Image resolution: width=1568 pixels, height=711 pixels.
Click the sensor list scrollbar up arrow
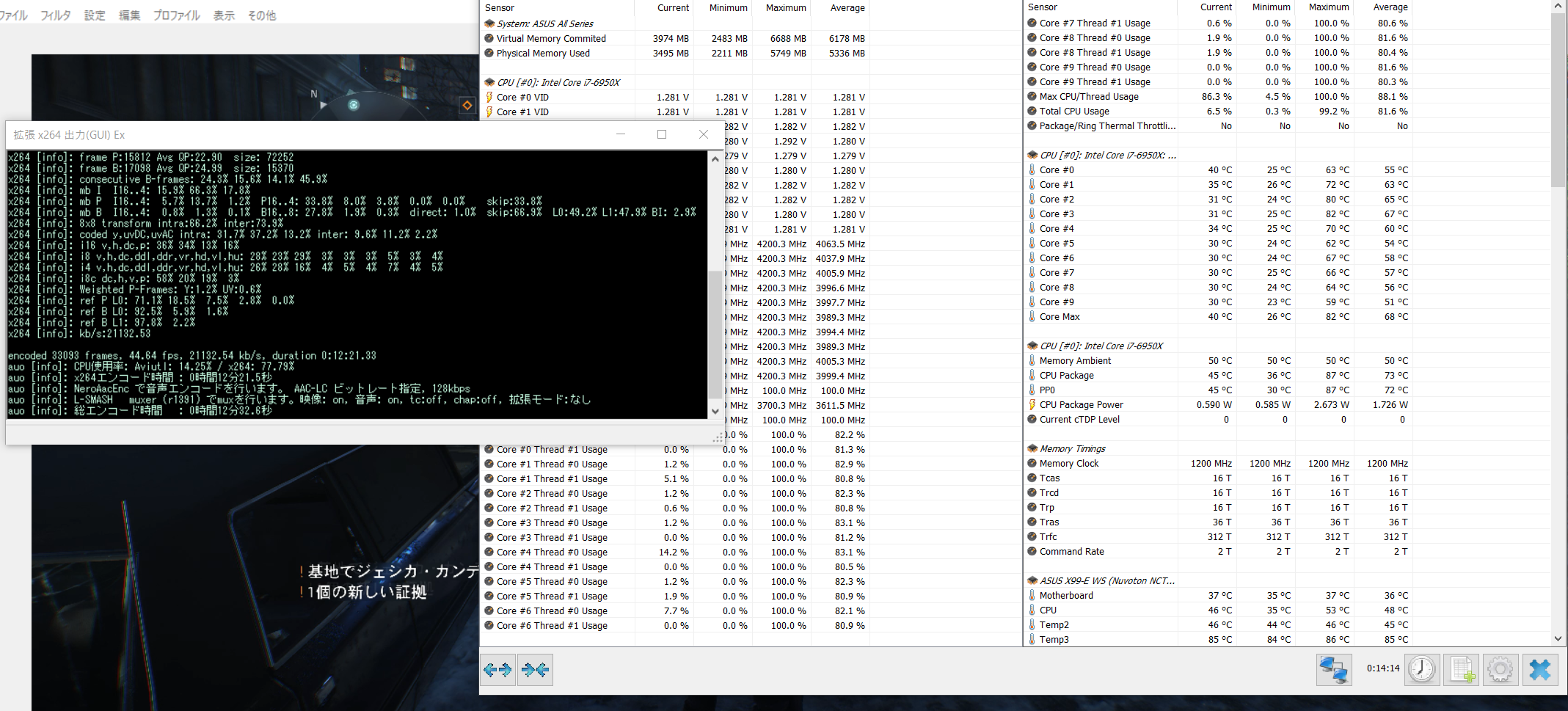click(x=1558, y=7)
